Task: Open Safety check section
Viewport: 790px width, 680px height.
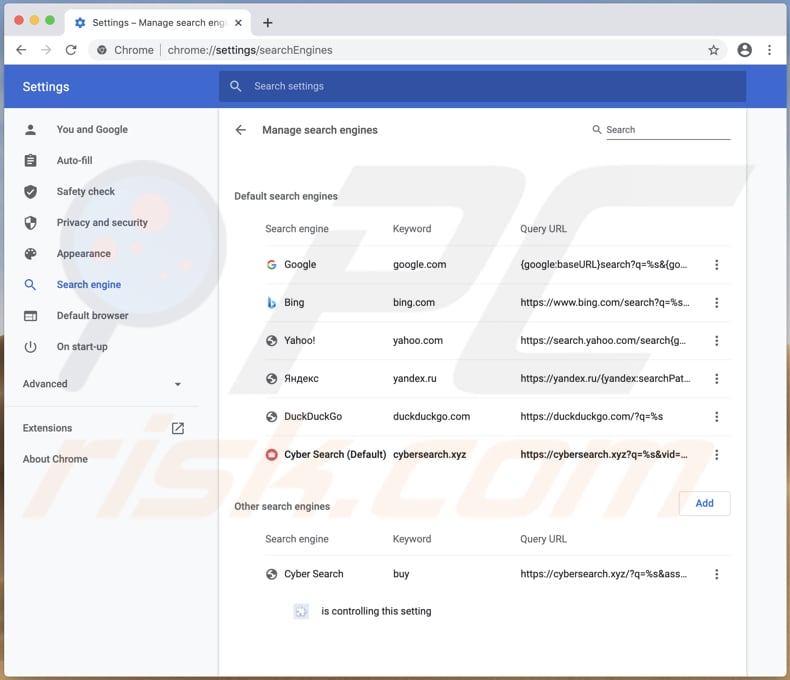Action: coord(86,191)
